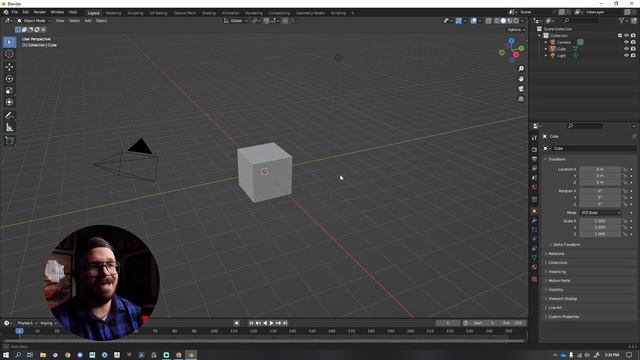Switch perspective/orthographic grid icon
This screenshot has height=360, width=640.
521,99
